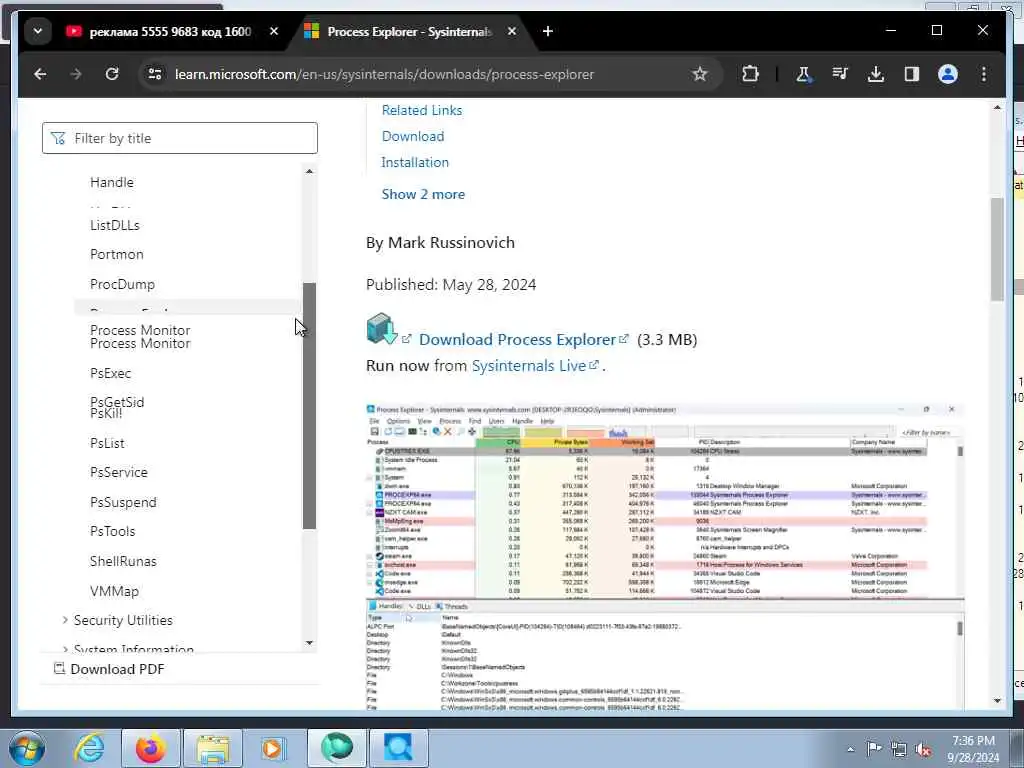Viewport: 1024px width, 768px height.
Task: Open the media player taskbar icon
Action: coord(274,748)
